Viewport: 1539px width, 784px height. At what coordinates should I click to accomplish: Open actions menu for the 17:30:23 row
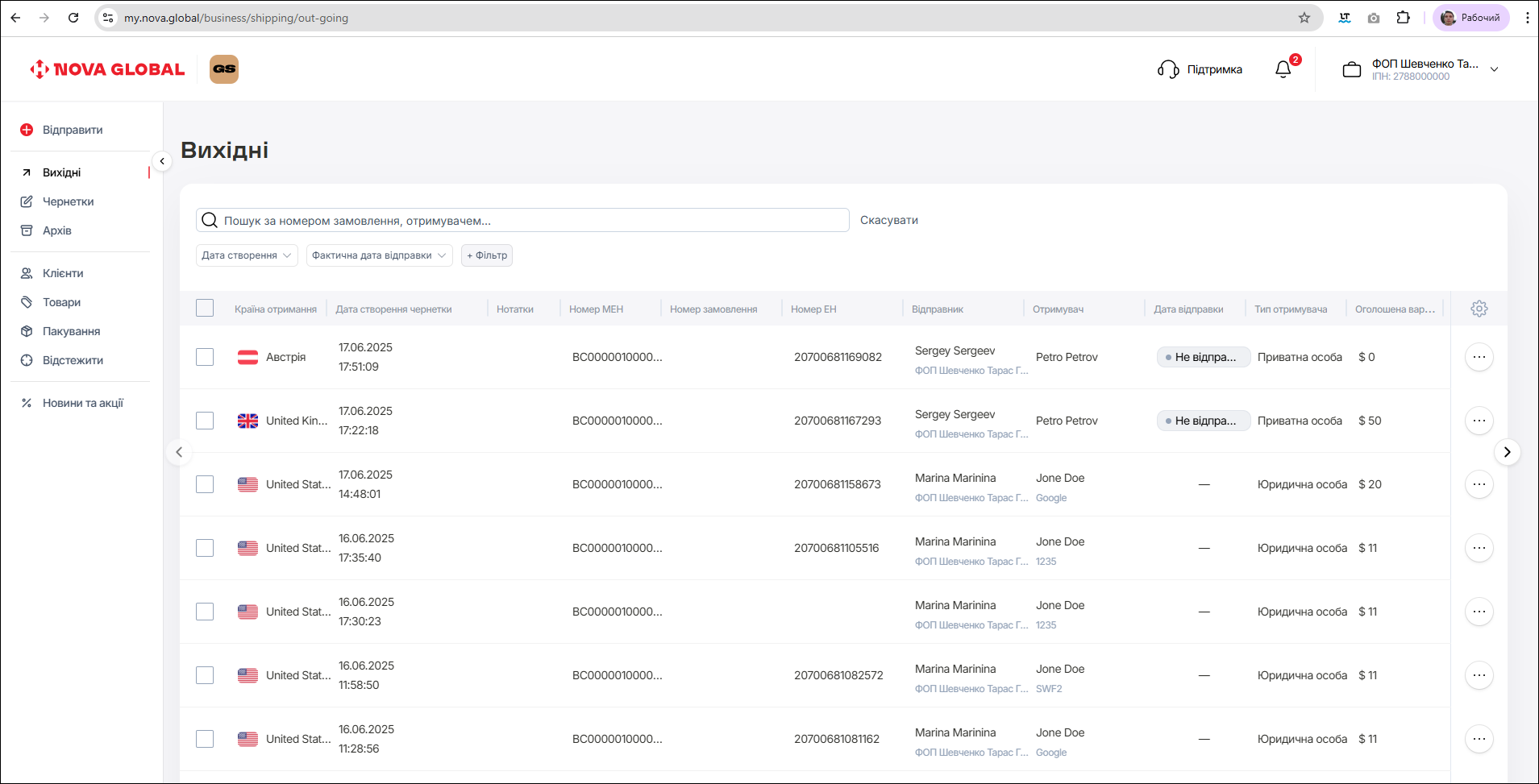(1479, 612)
